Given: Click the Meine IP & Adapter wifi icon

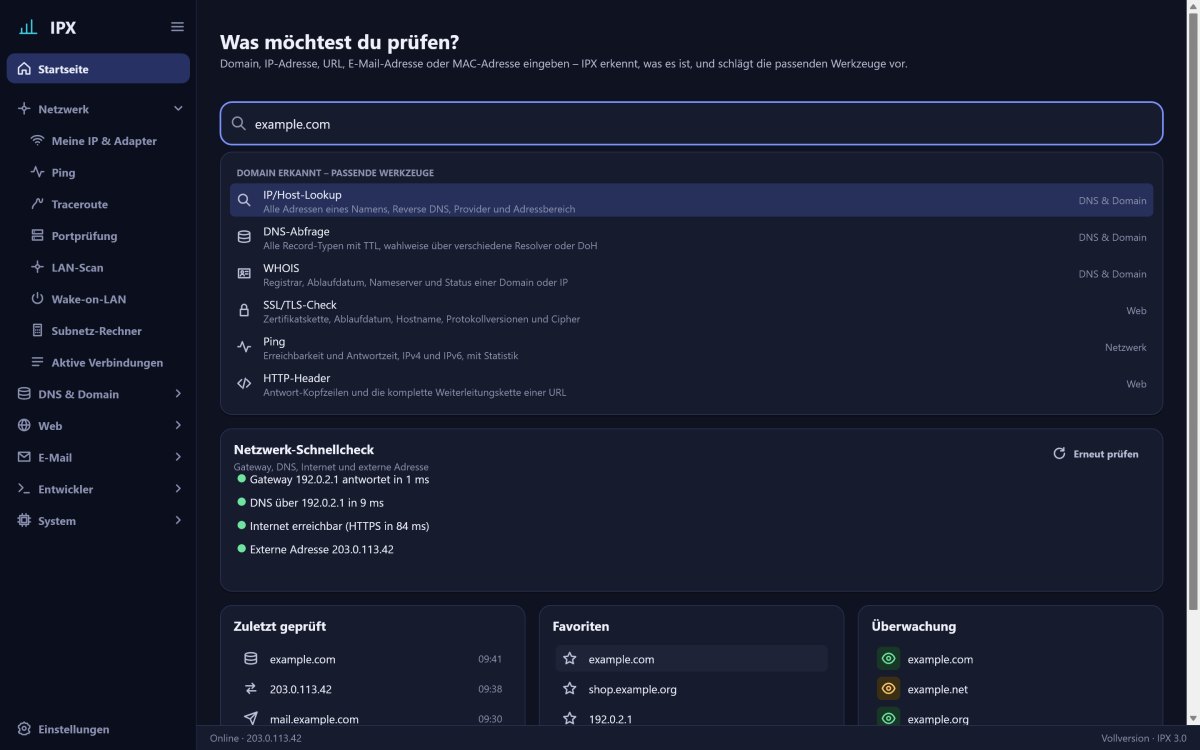Looking at the screenshot, I should click(x=38, y=141).
